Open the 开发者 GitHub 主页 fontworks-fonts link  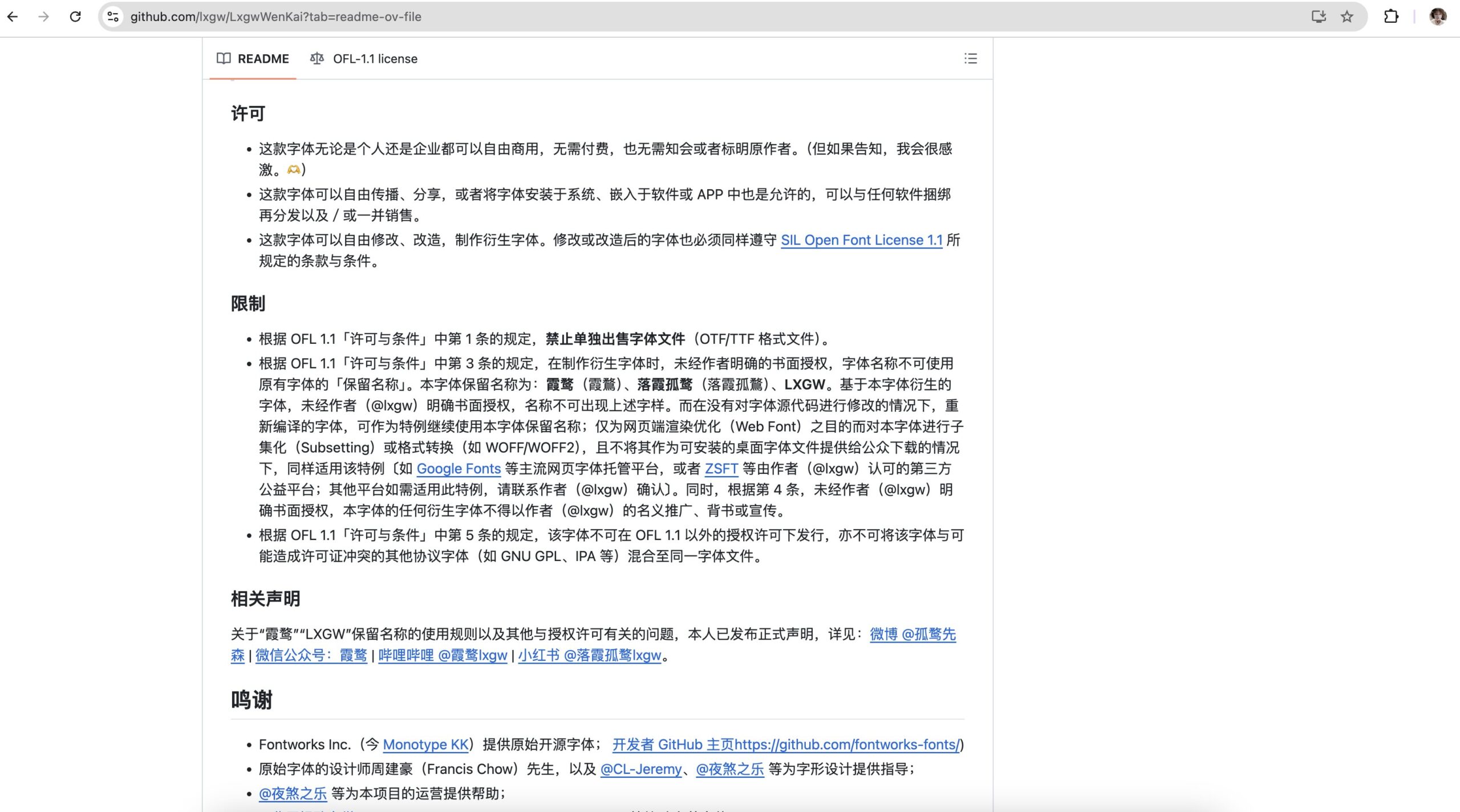tap(786, 745)
